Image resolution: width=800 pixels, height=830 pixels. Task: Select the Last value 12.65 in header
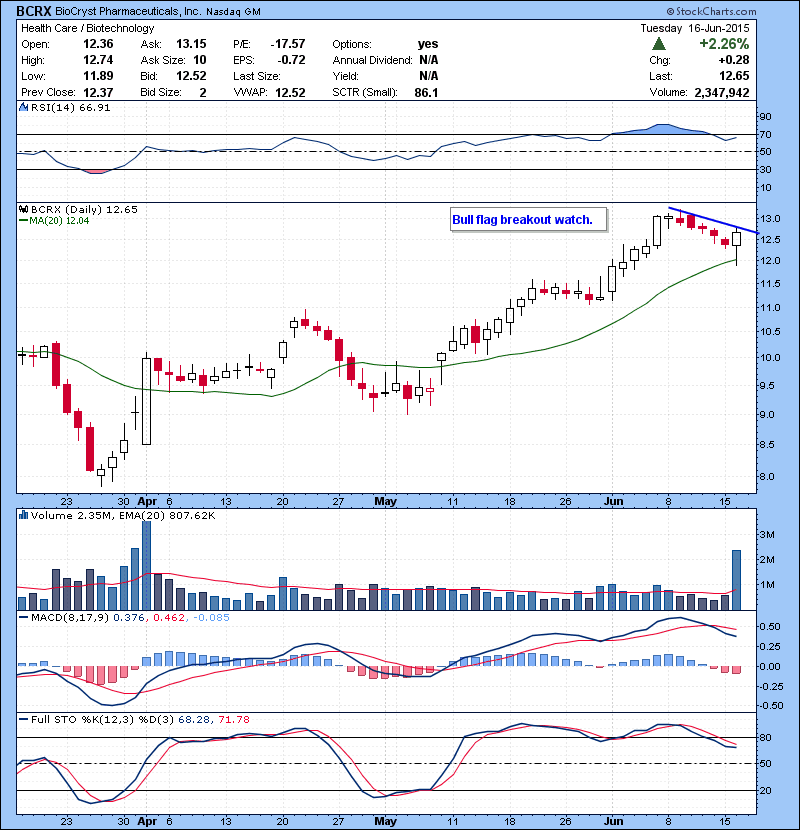pyautogui.click(x=734, y=76)
